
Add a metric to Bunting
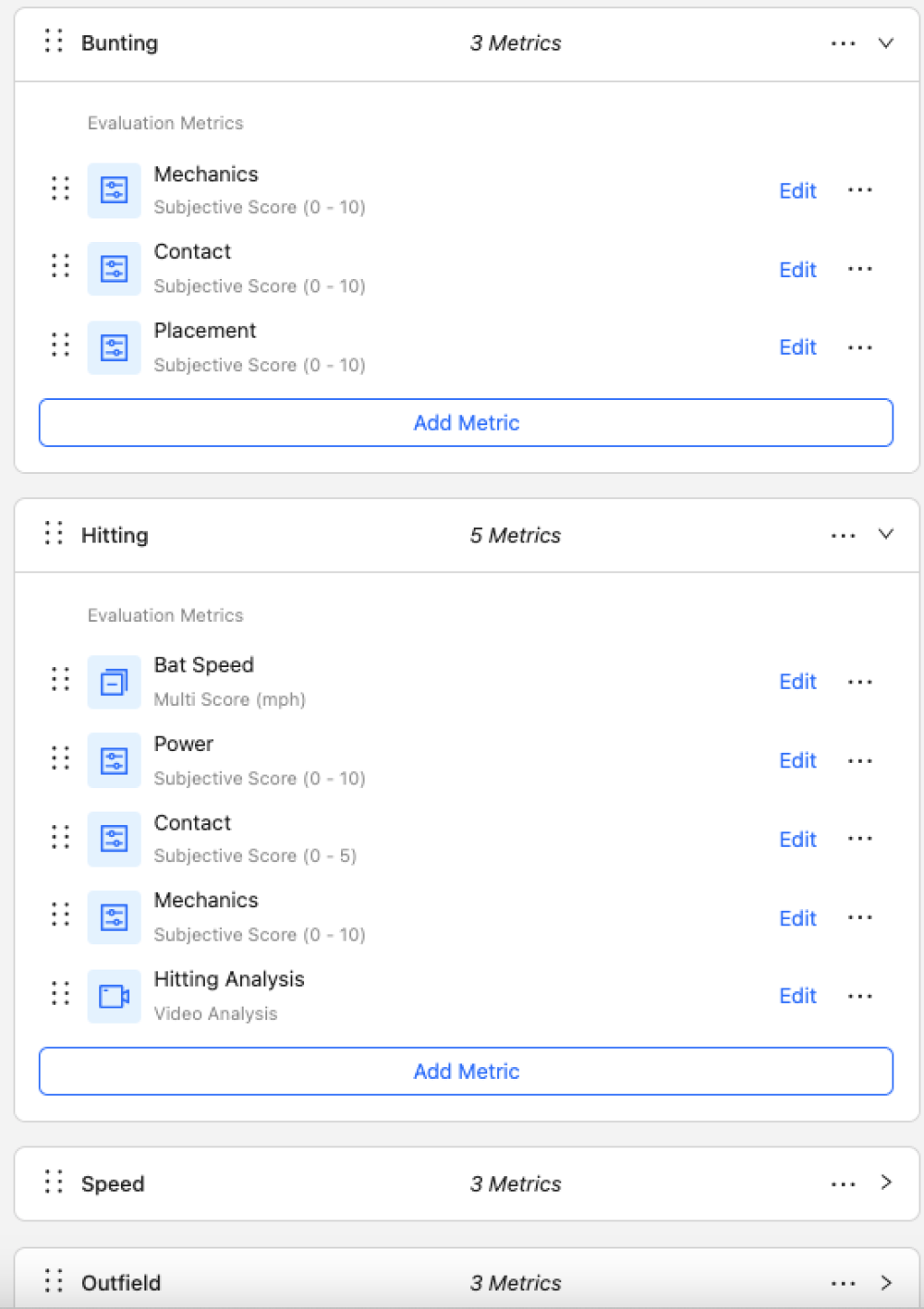click(466, 422)
